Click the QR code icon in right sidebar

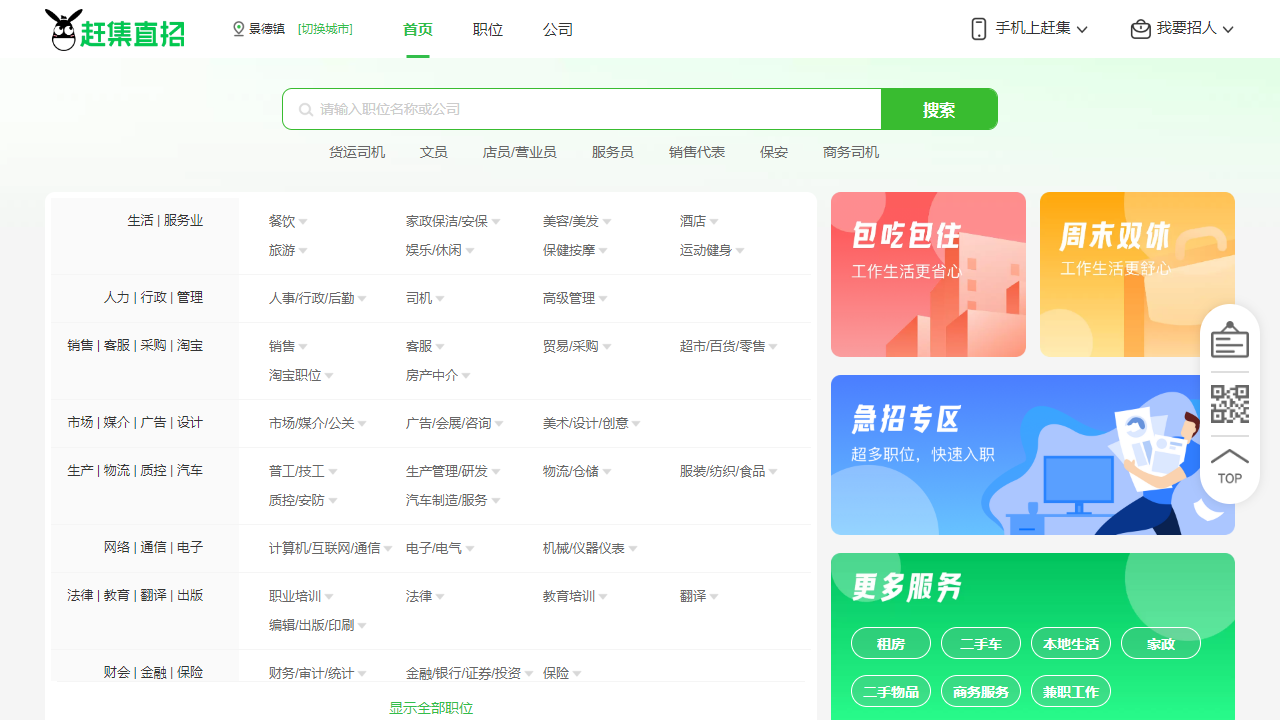[1229, 403]
